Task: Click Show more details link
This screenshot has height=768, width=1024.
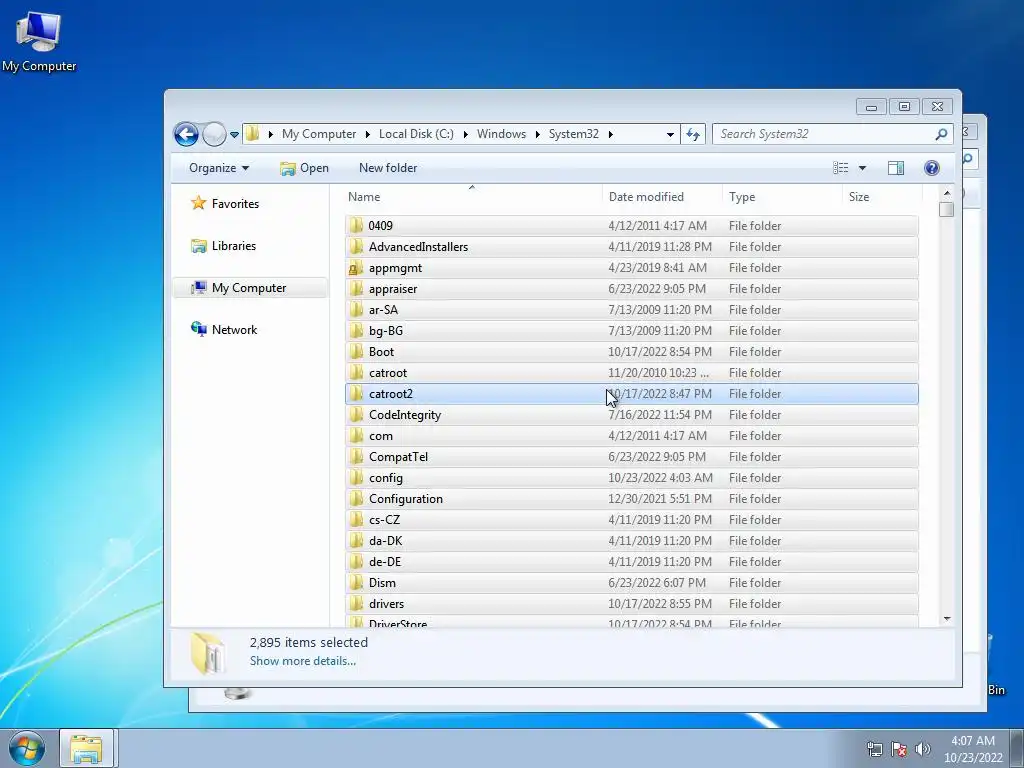Action: [302, 661]
